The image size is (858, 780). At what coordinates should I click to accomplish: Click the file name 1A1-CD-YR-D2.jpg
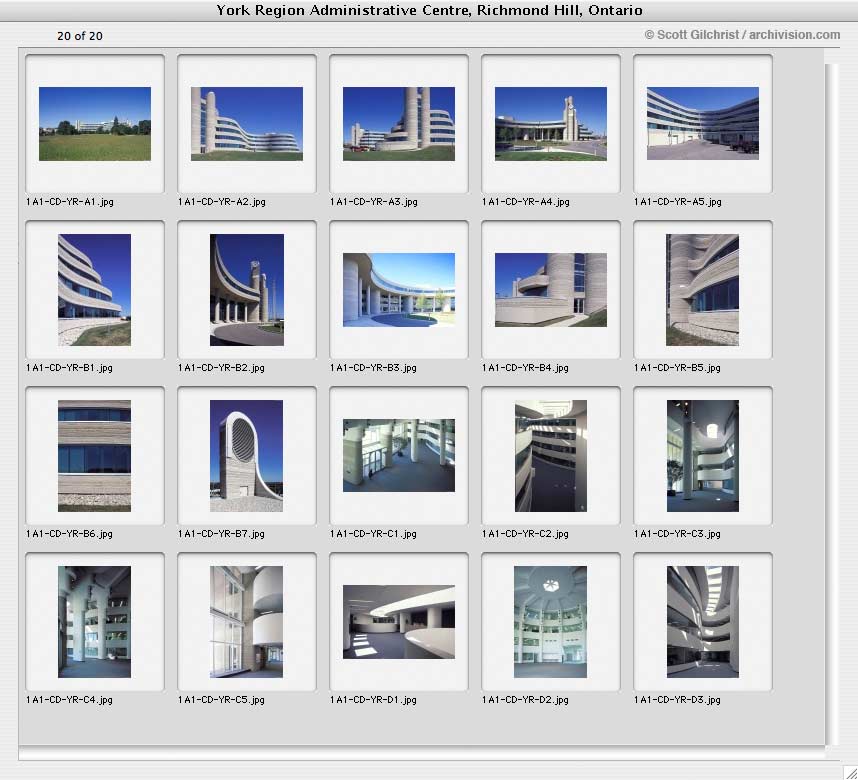526,700
